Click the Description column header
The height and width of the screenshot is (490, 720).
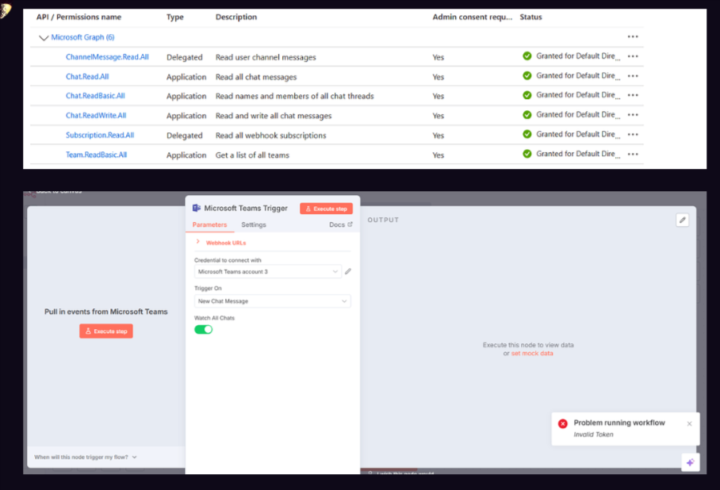[236, 17]
